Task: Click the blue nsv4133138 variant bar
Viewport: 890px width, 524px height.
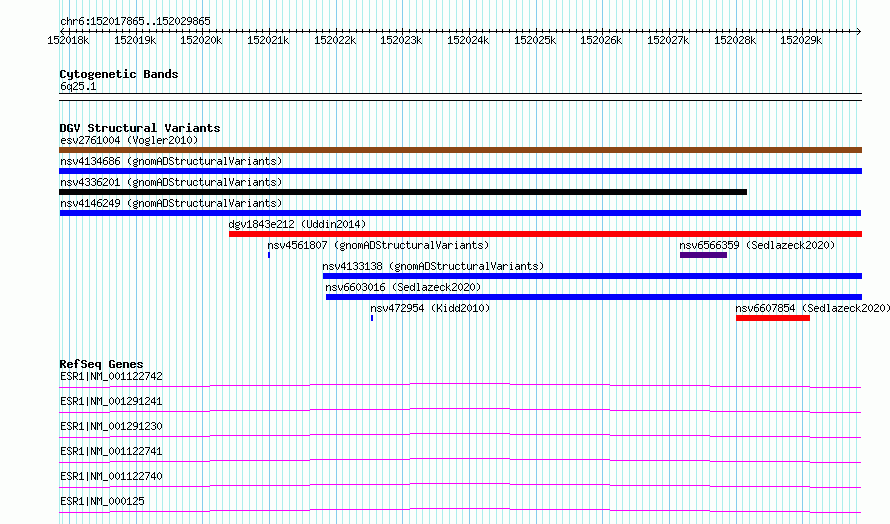Action: (593, 276)
